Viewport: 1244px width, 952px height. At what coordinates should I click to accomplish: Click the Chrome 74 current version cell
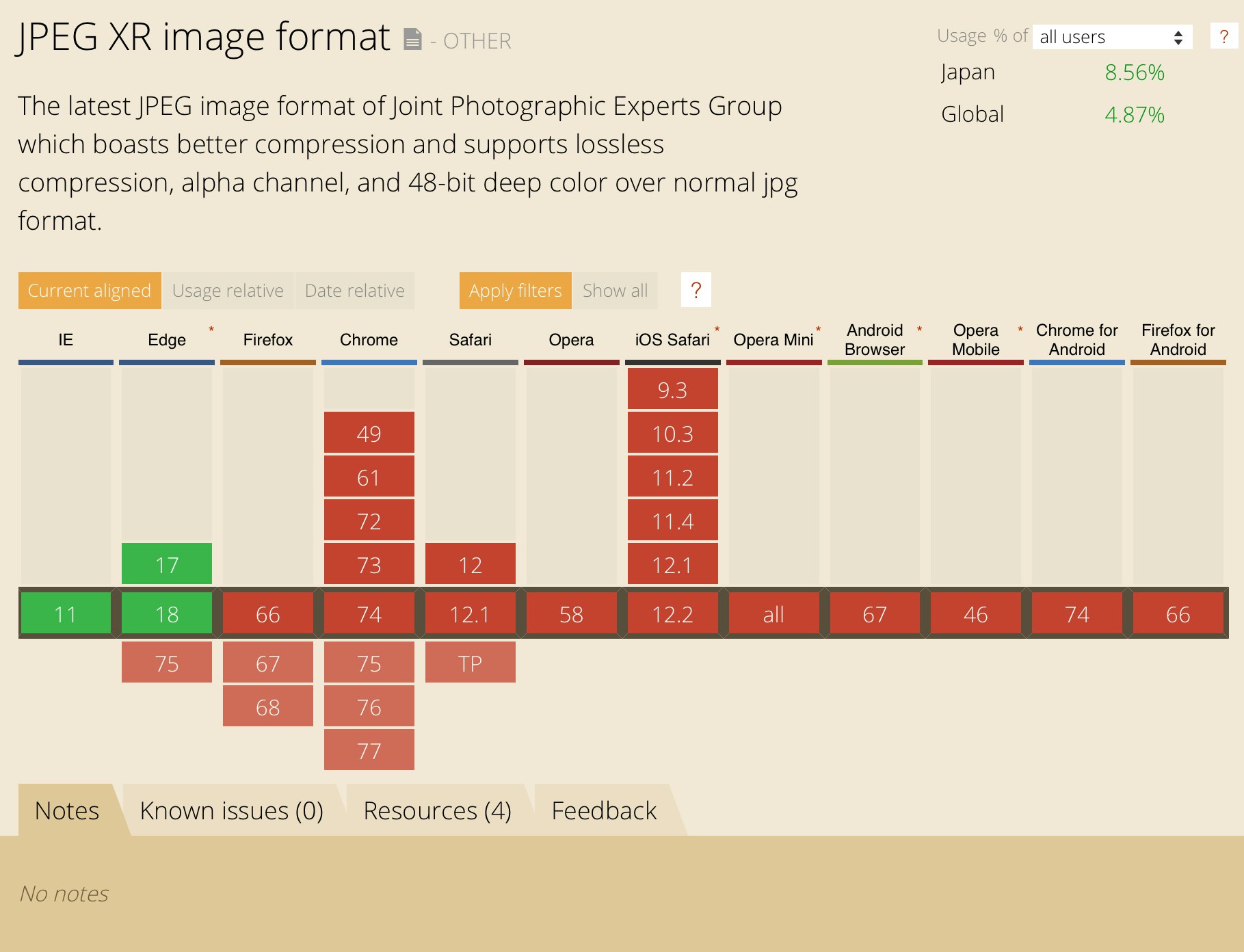tap(369, 613)
